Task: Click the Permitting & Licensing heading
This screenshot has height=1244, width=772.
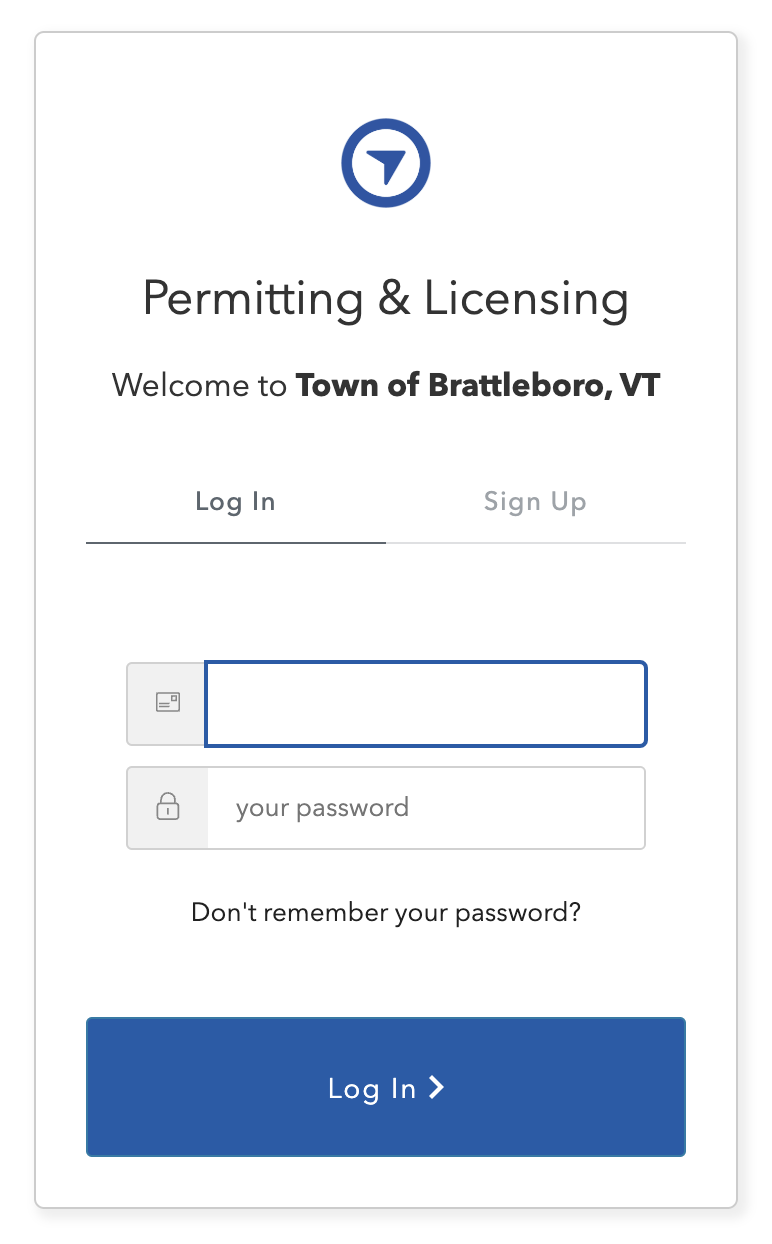Action: coord(386,298)
